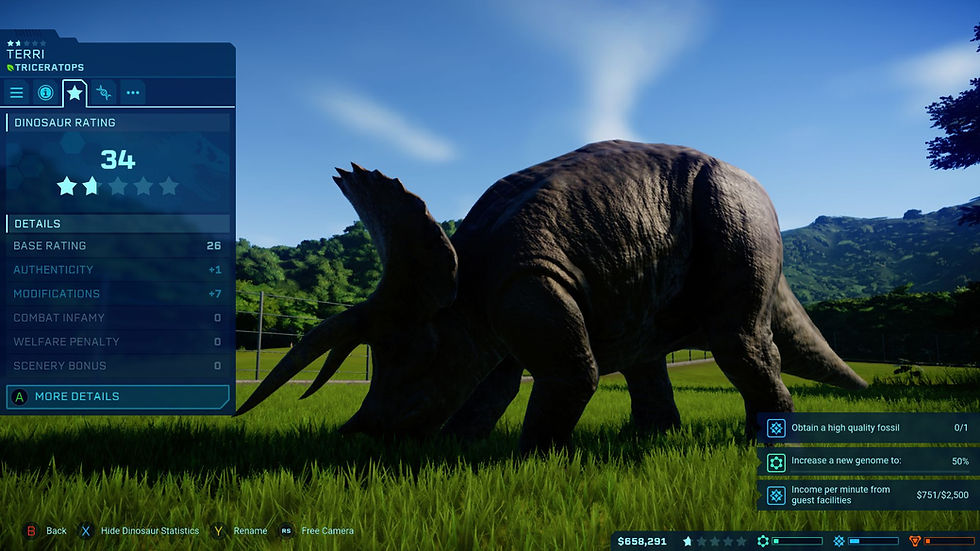Click the Rename option
Screen dimensions: 980x551
click(250, 531)
